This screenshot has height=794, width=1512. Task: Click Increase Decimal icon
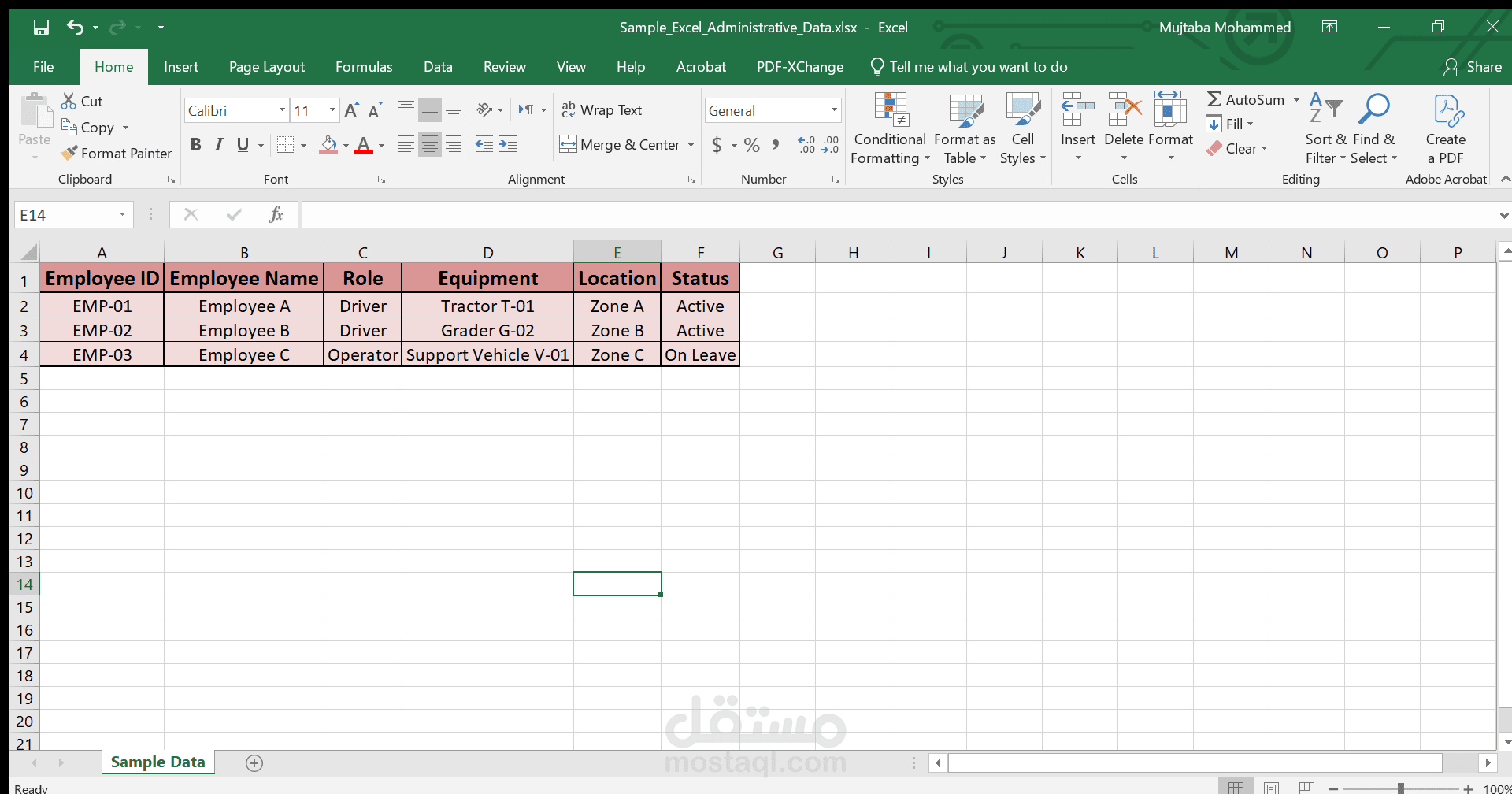tap(805, 145)
